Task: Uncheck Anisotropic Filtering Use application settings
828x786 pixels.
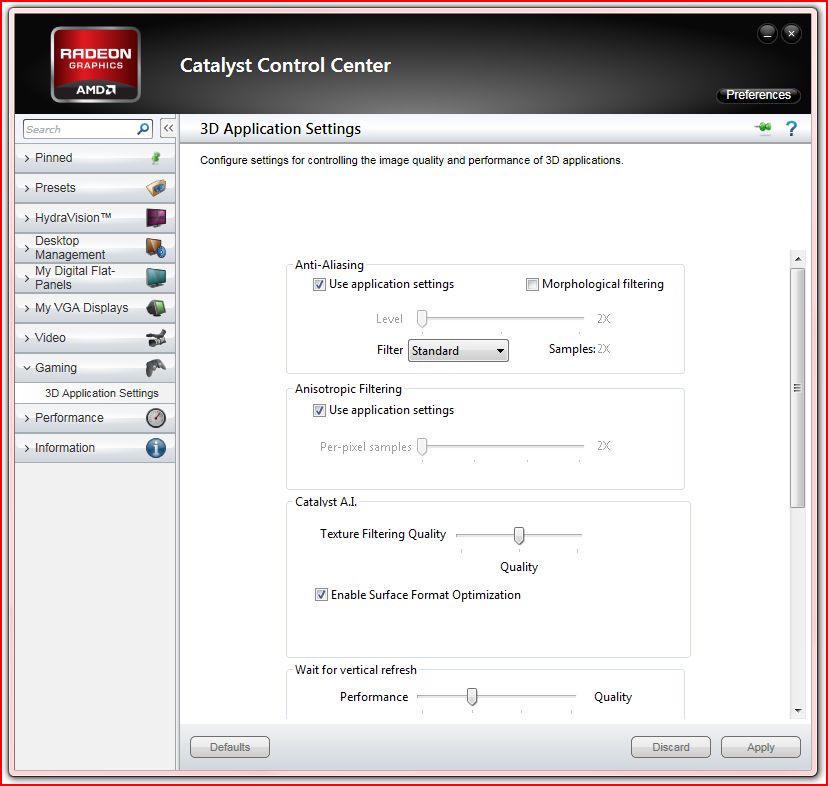Action: (319, 410)
